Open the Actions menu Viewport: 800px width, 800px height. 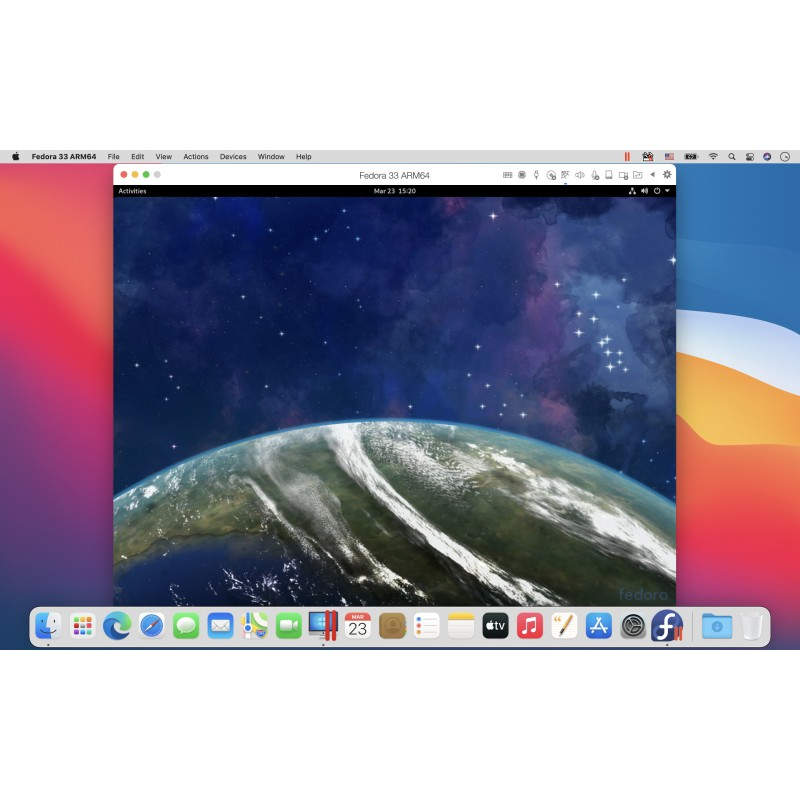(196, 157)
